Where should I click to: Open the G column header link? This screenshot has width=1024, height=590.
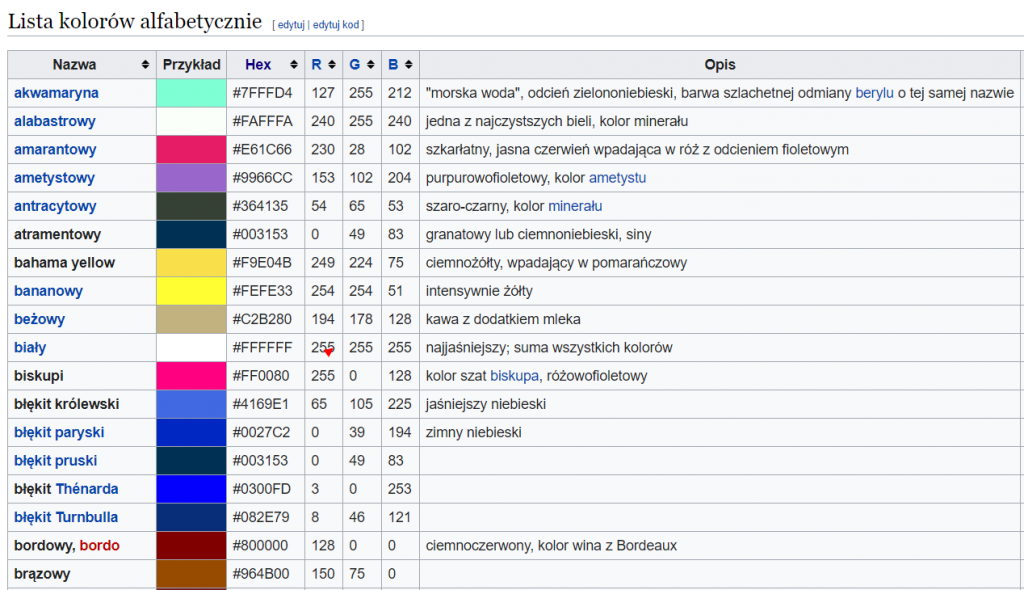pos(355,65)
